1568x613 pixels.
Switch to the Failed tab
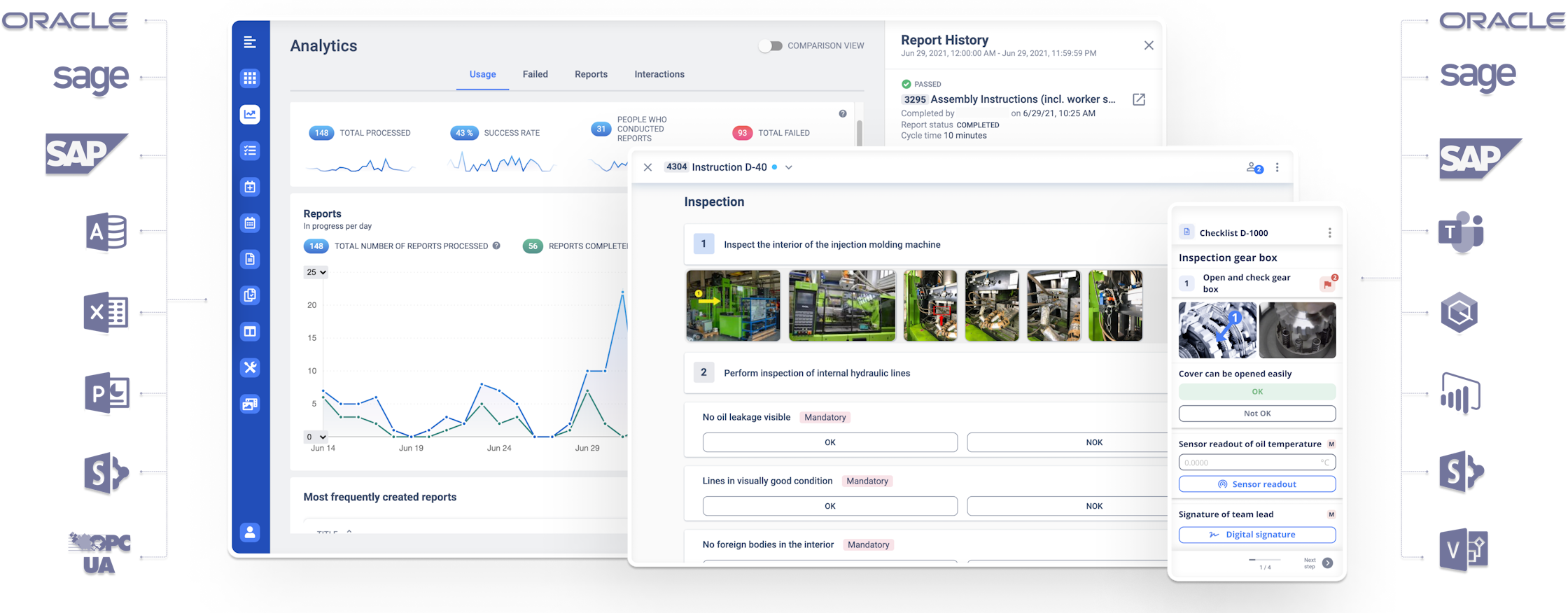point(535,74)
